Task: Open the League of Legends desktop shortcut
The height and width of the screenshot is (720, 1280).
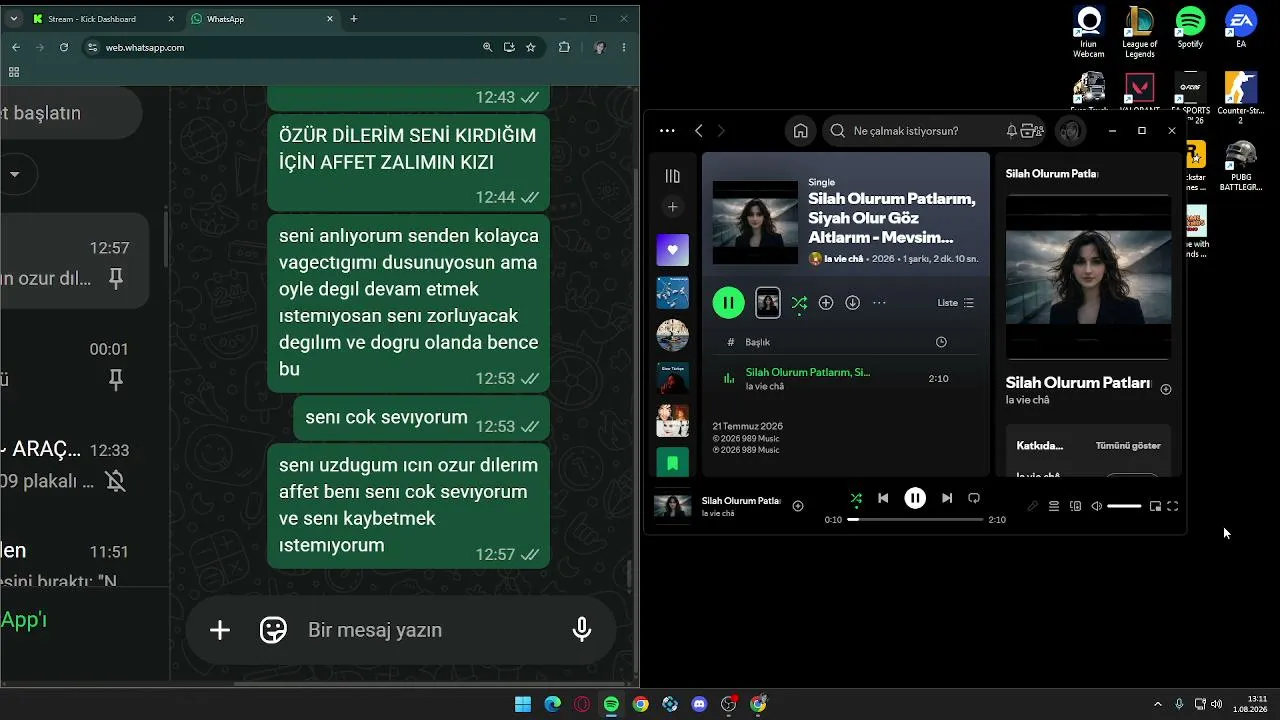Action: coord(1139,34)
